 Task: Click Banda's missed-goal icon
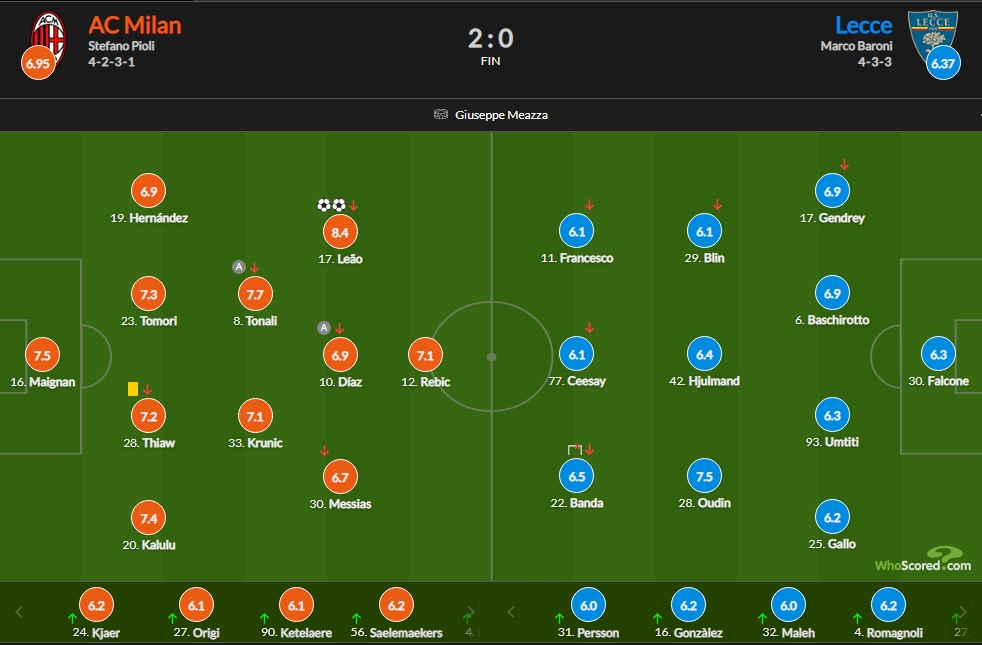pyautogui.click(x=574, y=450)
